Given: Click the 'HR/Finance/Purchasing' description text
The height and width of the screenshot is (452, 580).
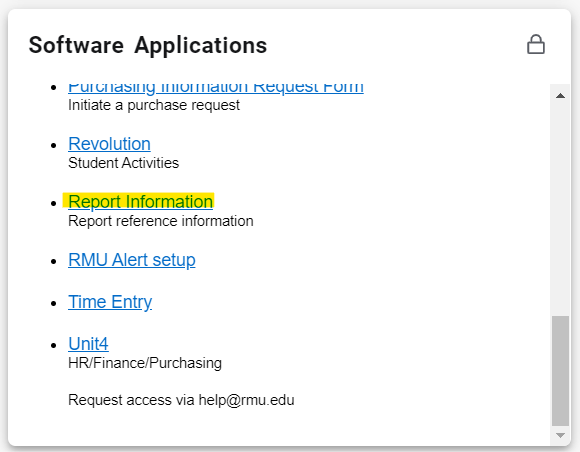Looking at the screenshot, I should click(145, 363).
